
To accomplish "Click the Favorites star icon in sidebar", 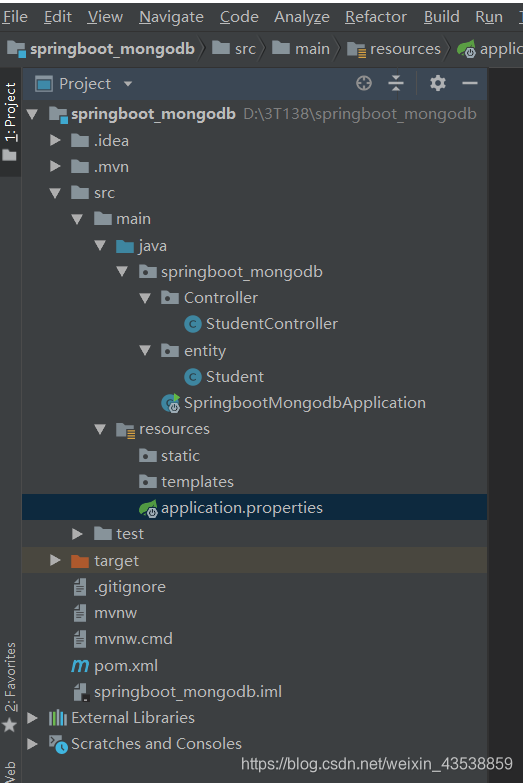I will [x=9, y=725].
